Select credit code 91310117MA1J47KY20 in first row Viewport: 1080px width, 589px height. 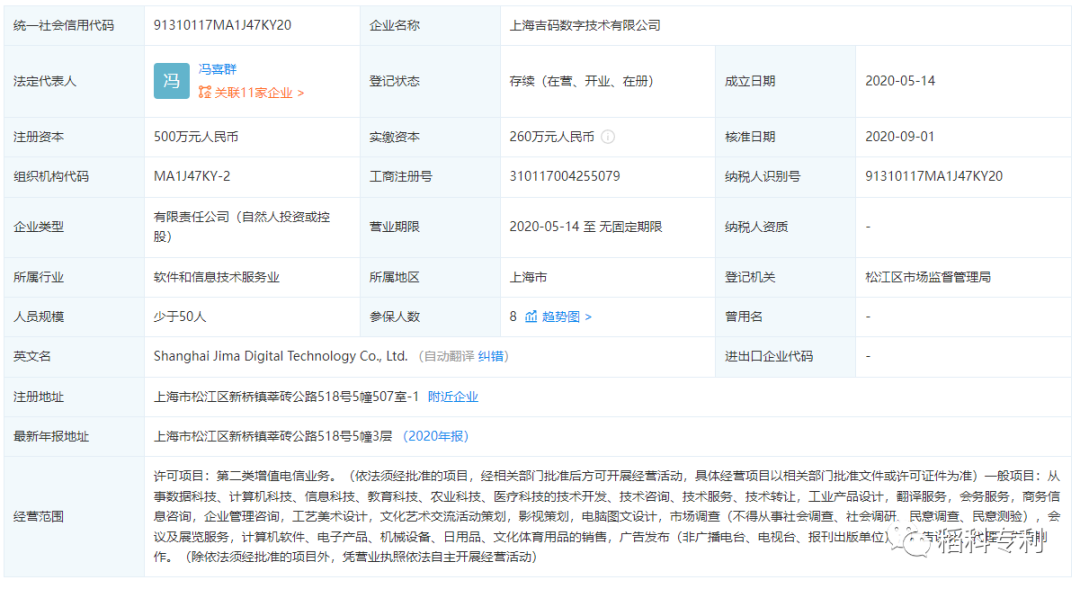[x=222, y=25]
